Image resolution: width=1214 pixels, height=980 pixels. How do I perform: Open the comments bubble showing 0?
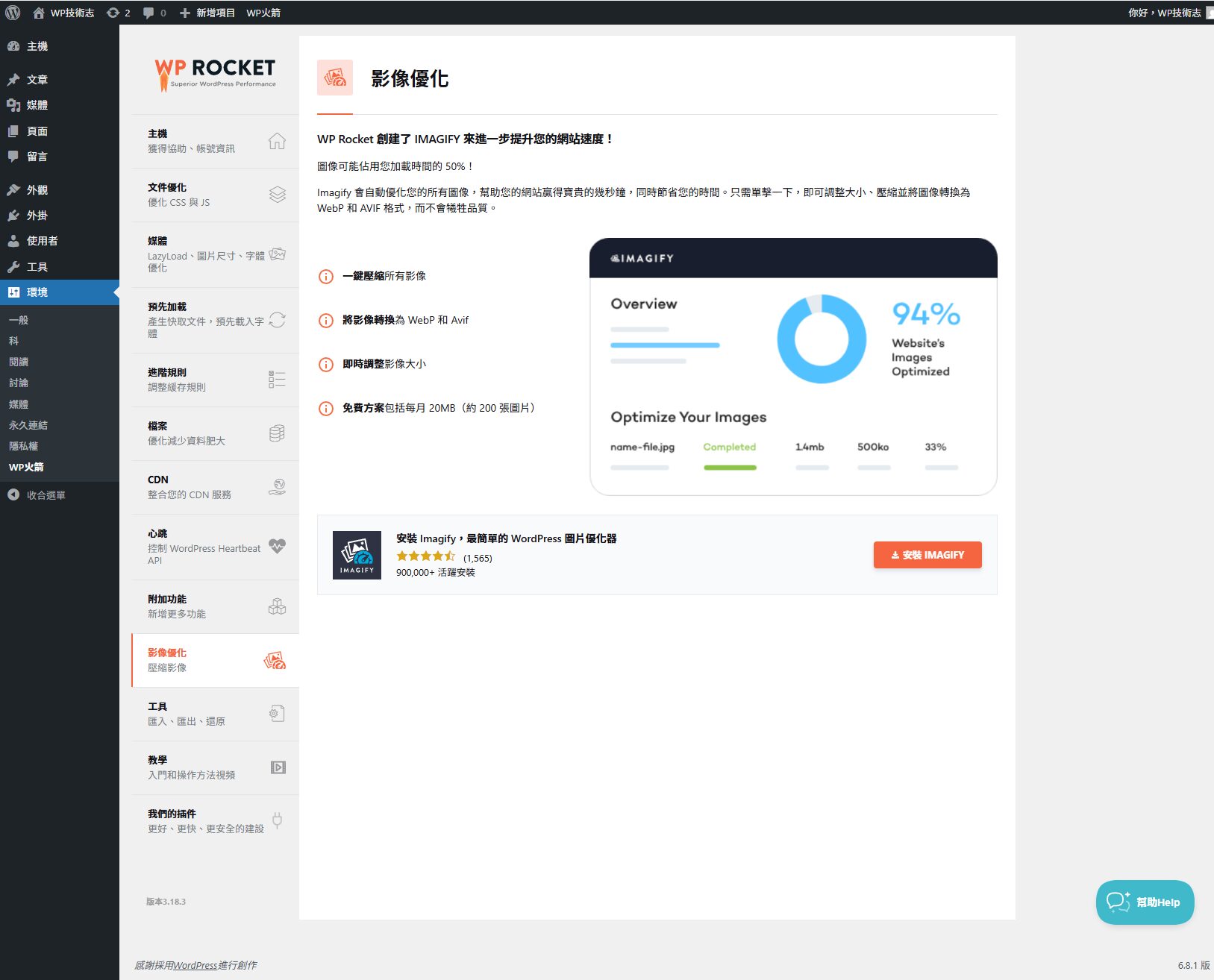tap(154, 13)
